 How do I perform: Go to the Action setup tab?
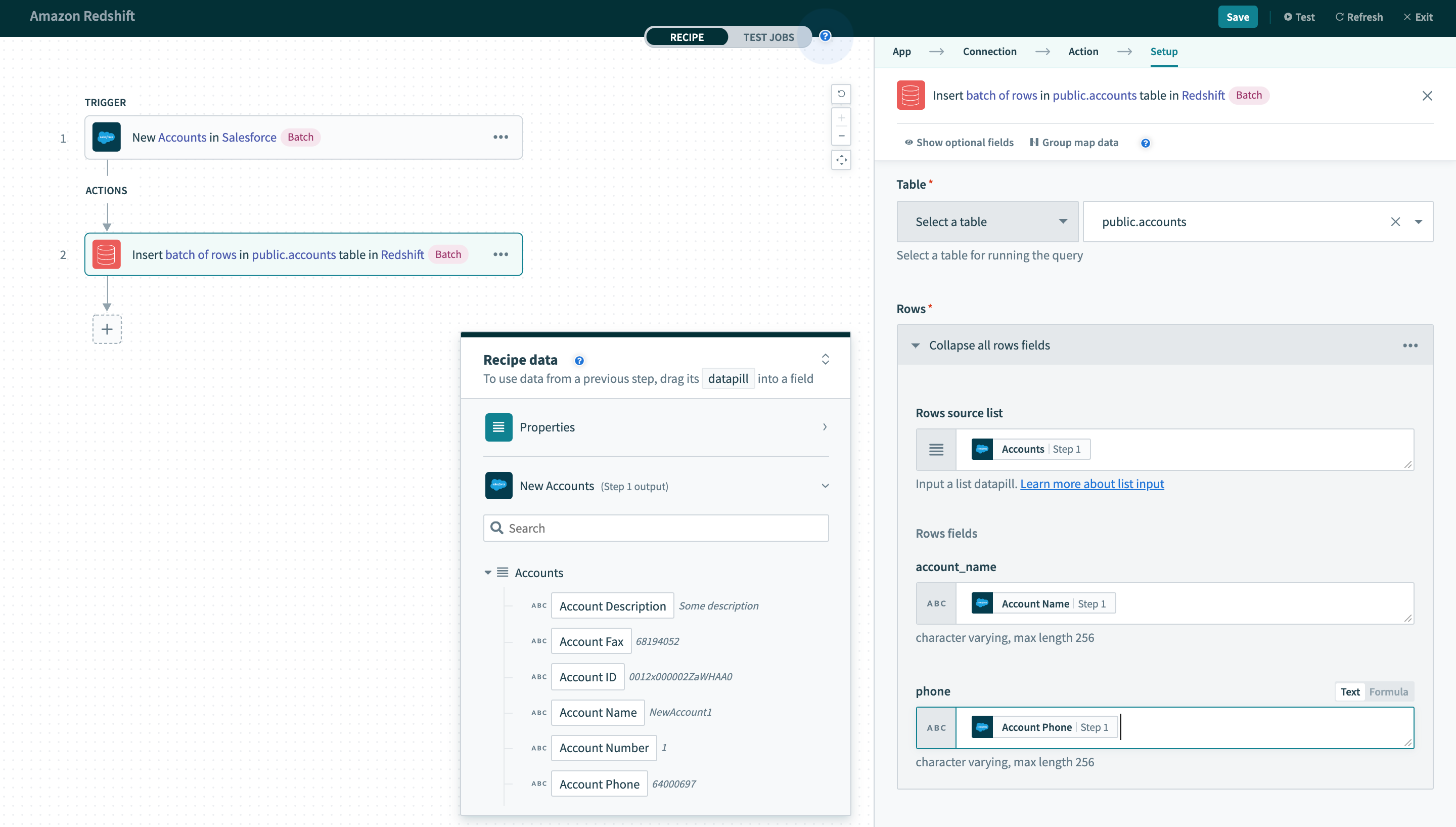[1082, 52]
